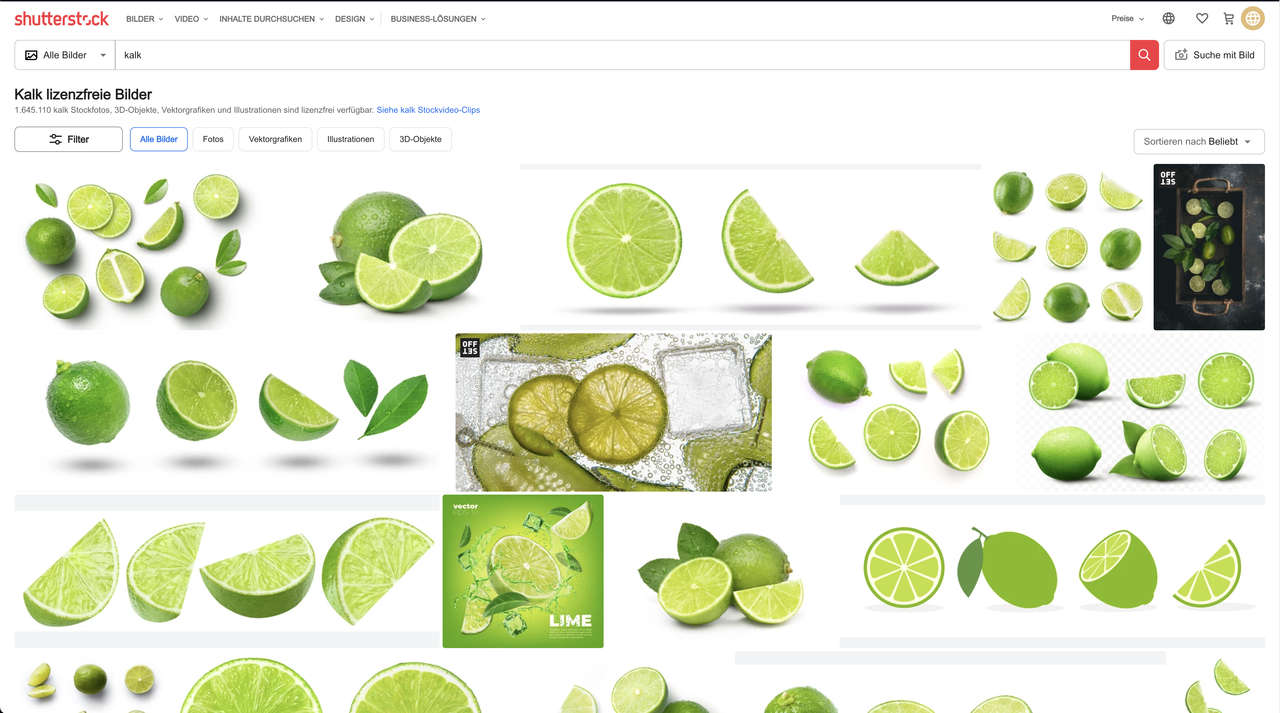Open the lime pieces with purple shadows thumbnail

click(894, 412)
